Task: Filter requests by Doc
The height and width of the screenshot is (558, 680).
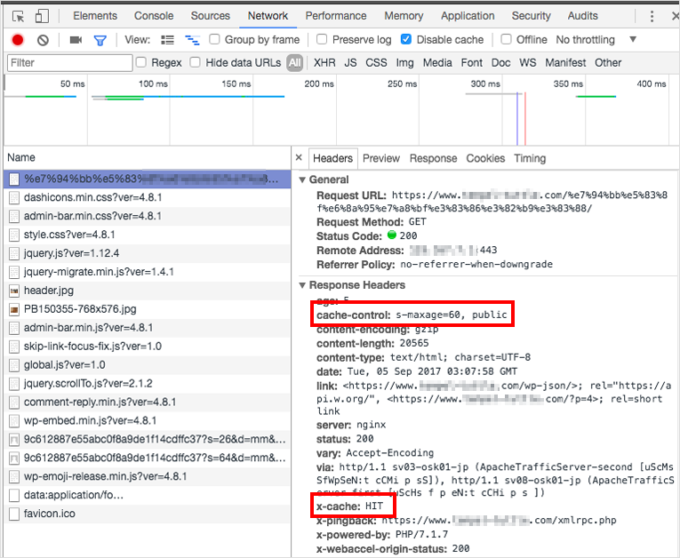Action: 500,63
